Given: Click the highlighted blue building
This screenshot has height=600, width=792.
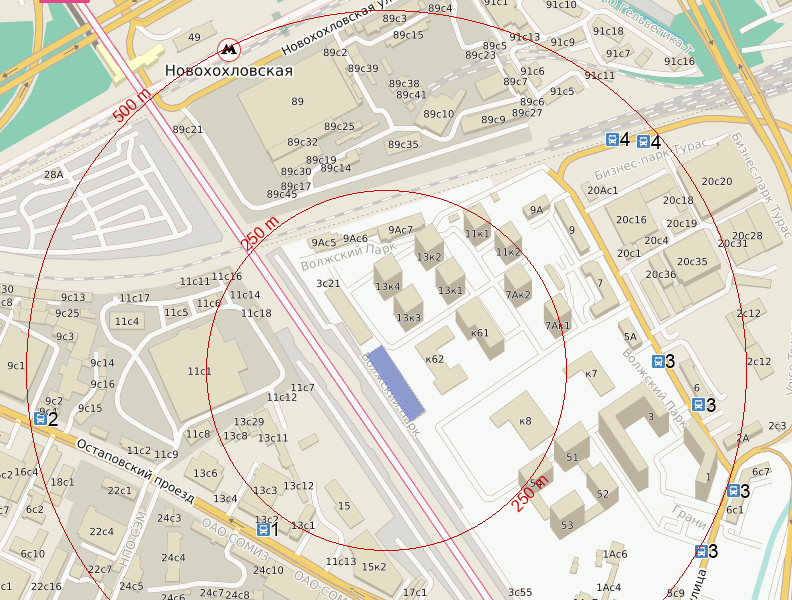Looking at the screenshot, I should pos(395,384).
